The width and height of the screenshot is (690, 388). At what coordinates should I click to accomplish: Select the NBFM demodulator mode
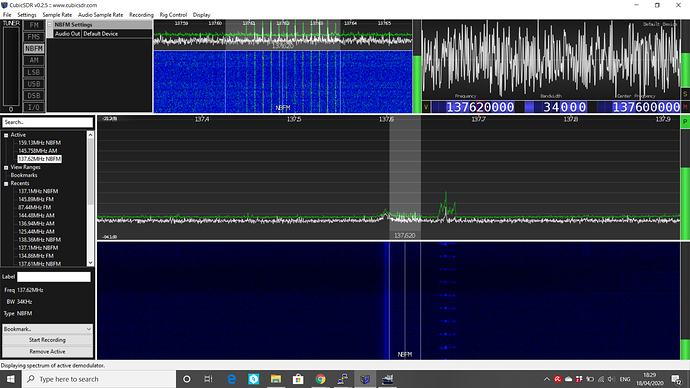pos(34,48)
